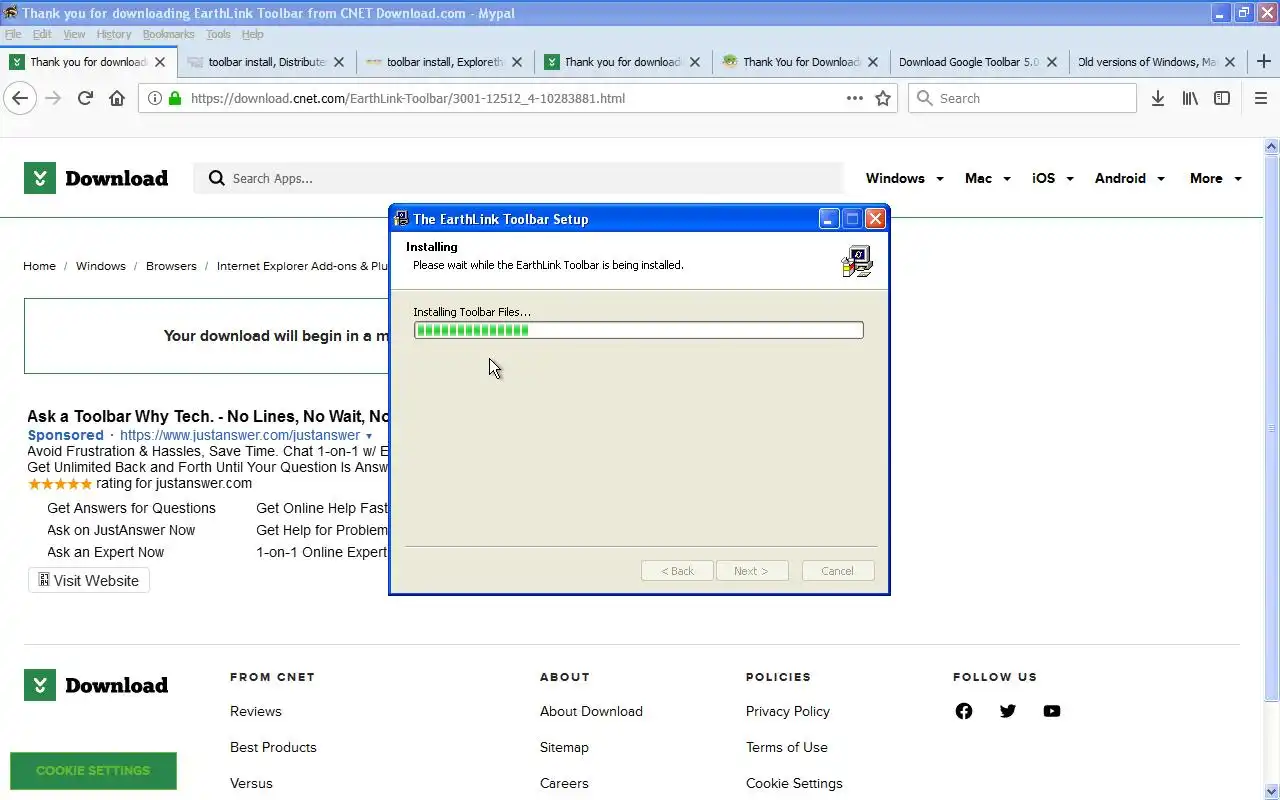1280x800 pixels.
Task: Click the Visit Website button
Action: (89, 581)
